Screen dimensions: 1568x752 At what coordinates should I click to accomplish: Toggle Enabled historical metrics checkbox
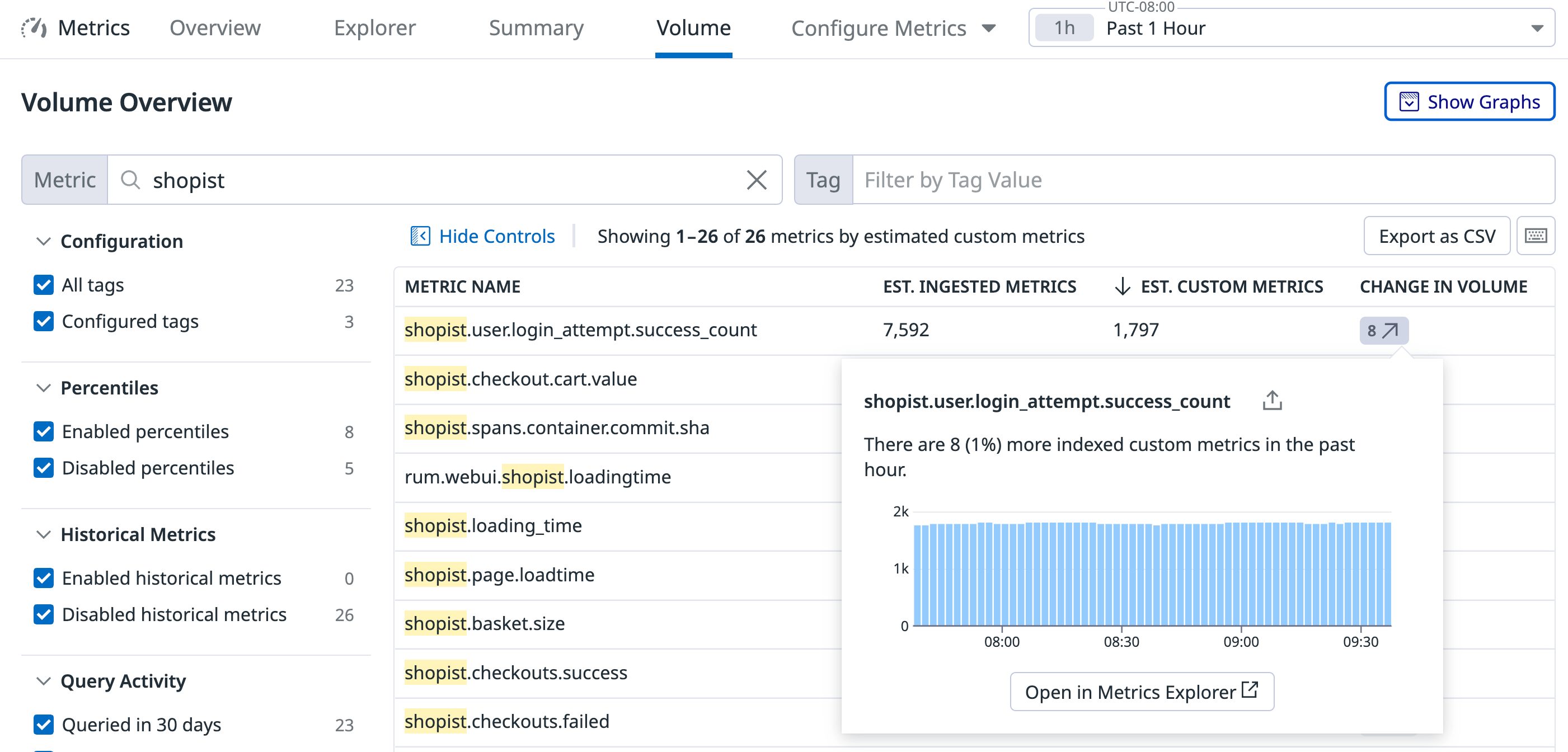(x=44, y=578)
